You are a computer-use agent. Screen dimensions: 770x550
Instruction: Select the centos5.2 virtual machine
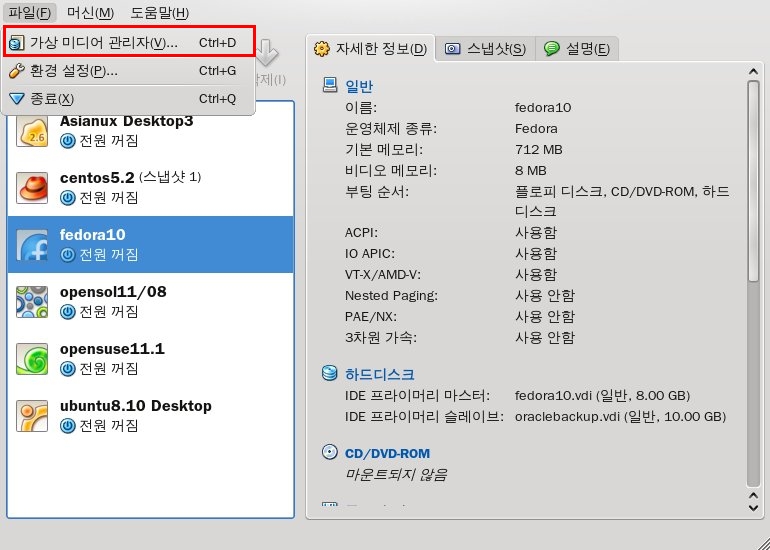coord(151,187)
